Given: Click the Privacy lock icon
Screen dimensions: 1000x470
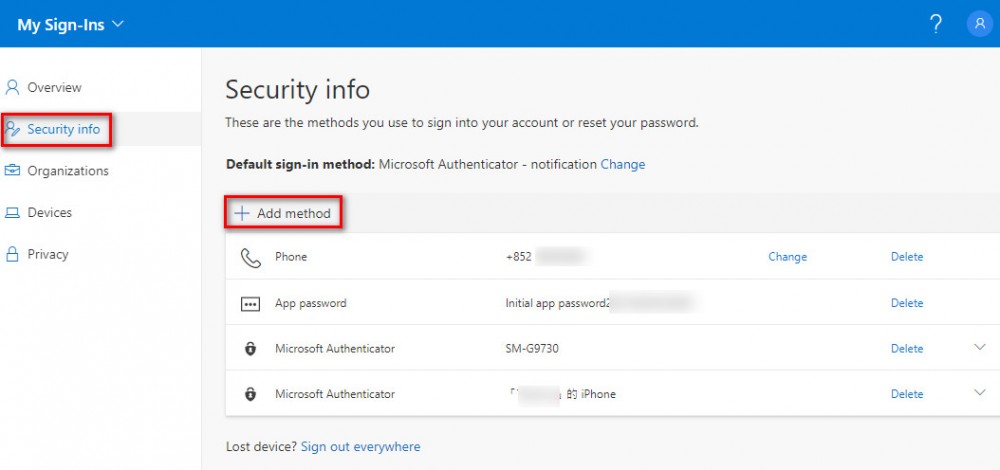Looking at the screenshot, I should [12, 254].
